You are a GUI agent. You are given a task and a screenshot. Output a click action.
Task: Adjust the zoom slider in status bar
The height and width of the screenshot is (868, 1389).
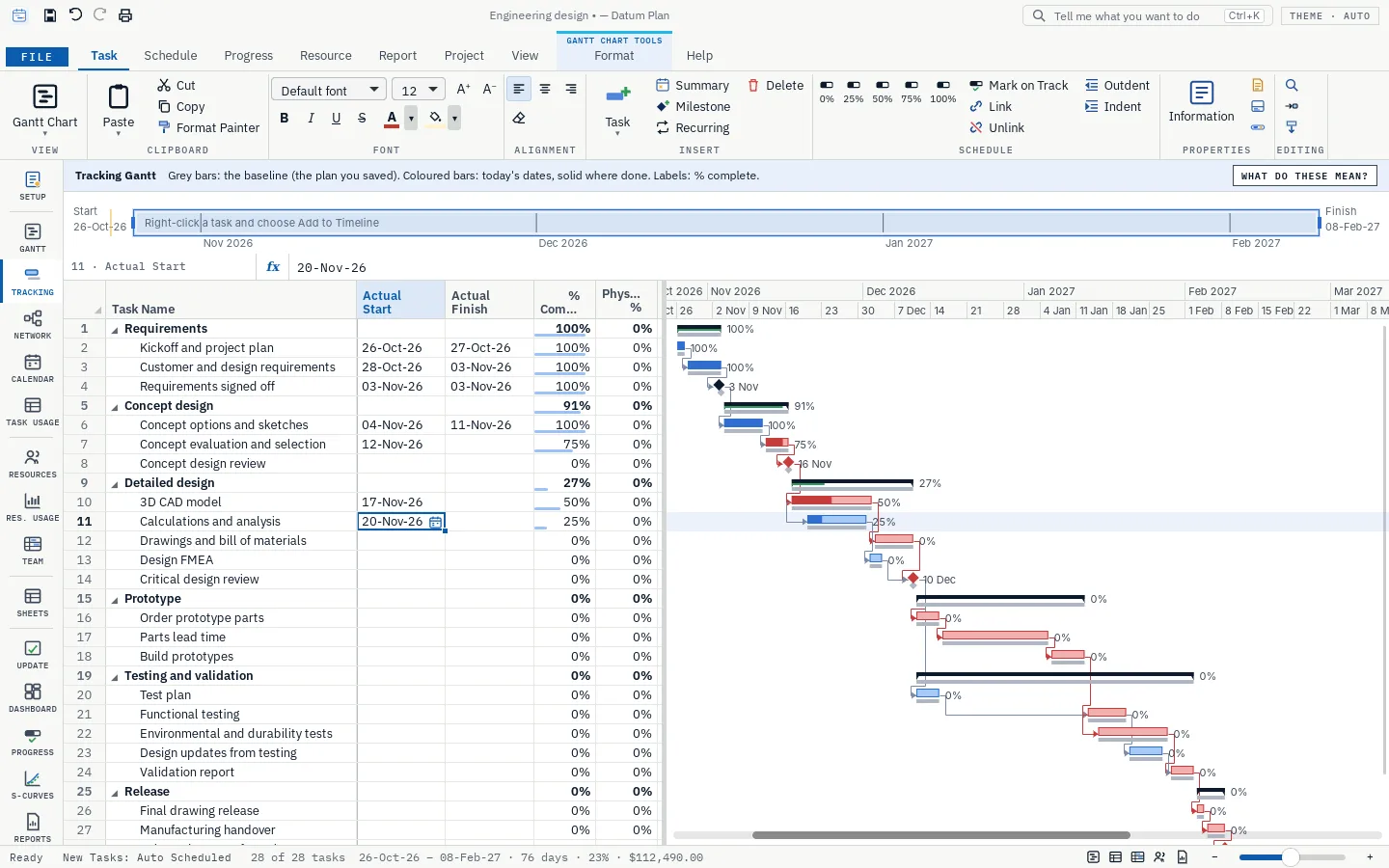coord(1291,856)
